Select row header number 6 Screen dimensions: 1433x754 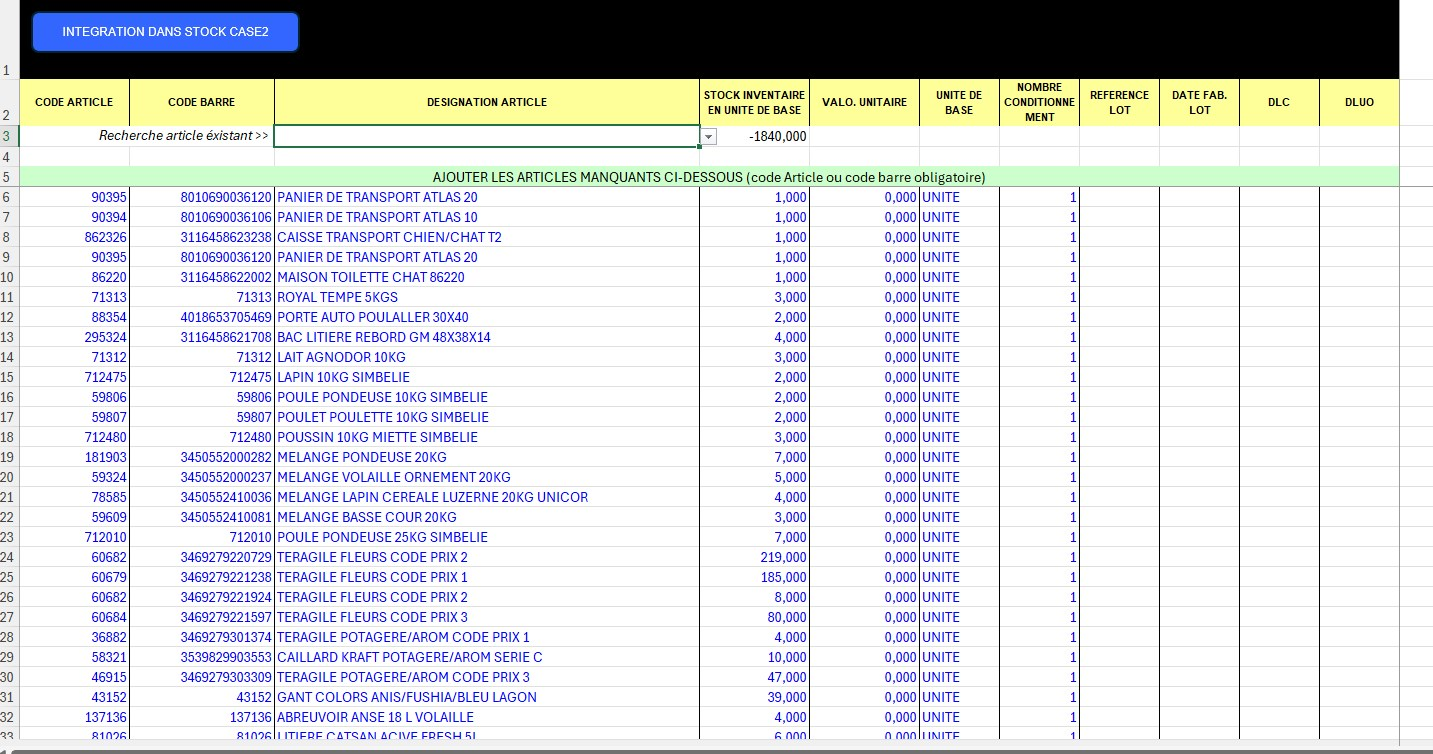pyautogui.click(x=8, y=197)
